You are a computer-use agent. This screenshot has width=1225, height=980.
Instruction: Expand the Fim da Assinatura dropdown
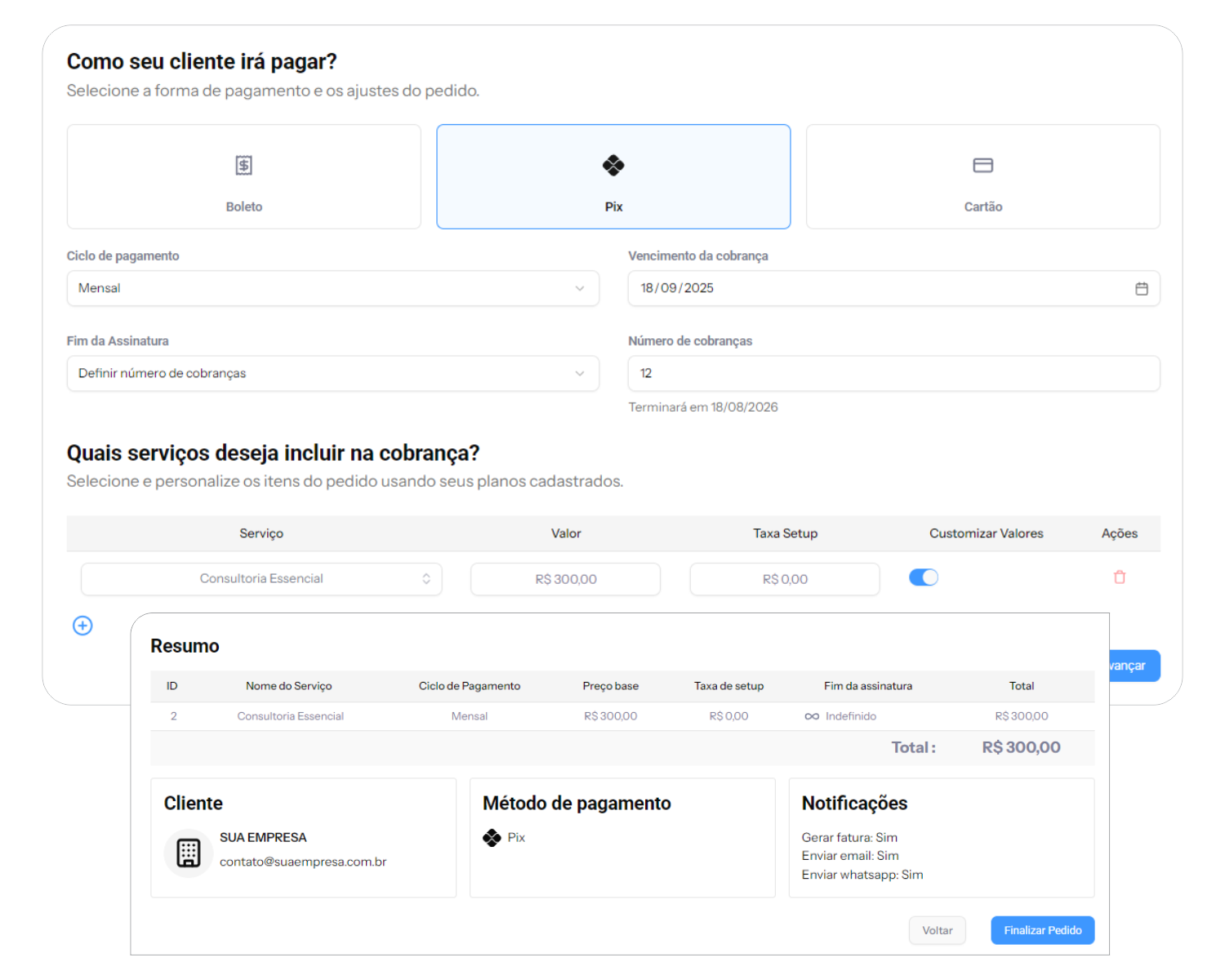(x=332, y=373)
